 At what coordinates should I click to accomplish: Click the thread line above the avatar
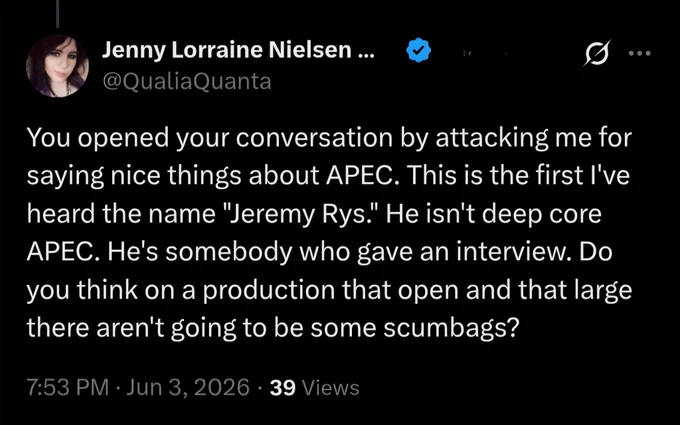coord(57,14)
